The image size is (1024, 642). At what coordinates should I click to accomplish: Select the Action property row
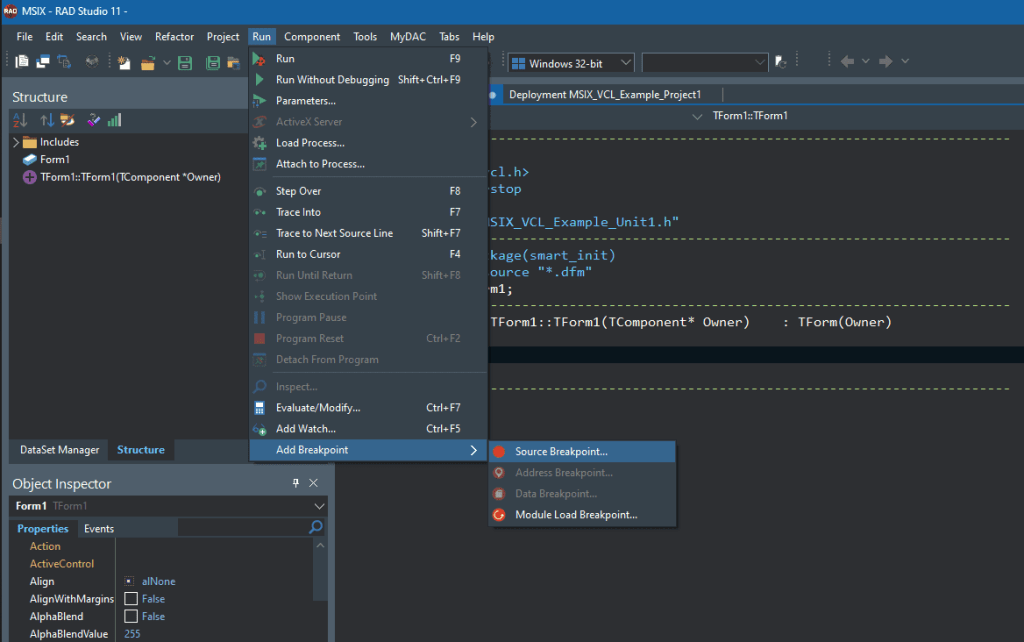161,546
